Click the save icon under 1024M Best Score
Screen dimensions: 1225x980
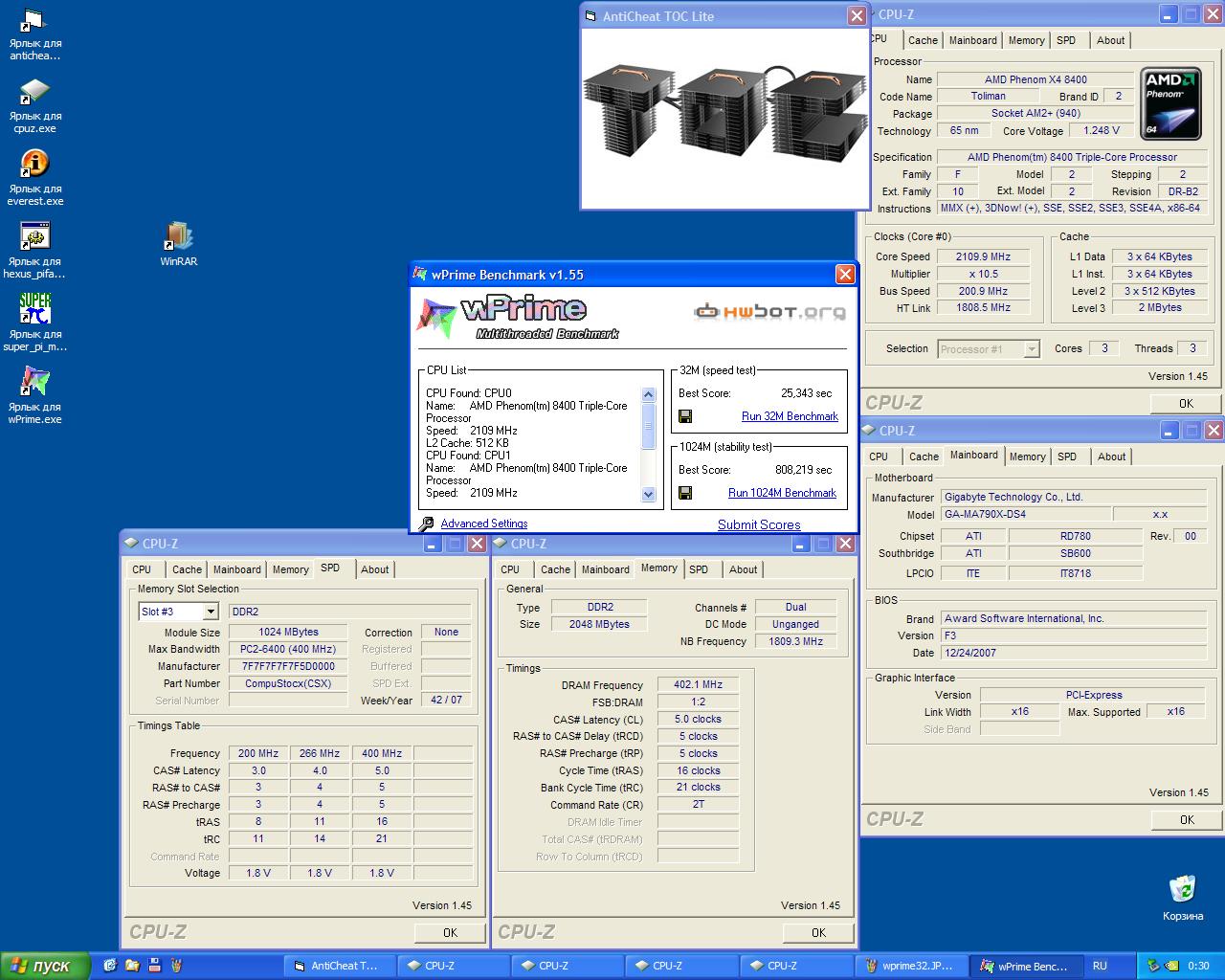[685, 493]
